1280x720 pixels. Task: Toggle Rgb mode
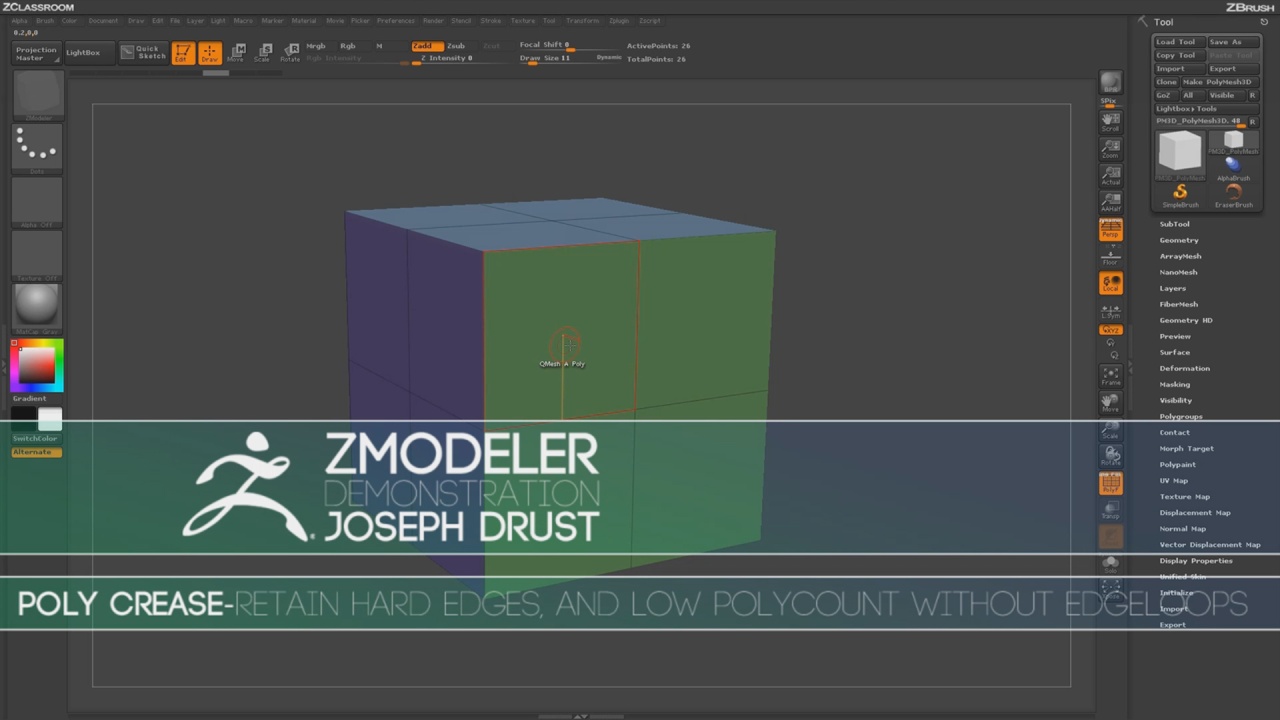coord(348,46)
